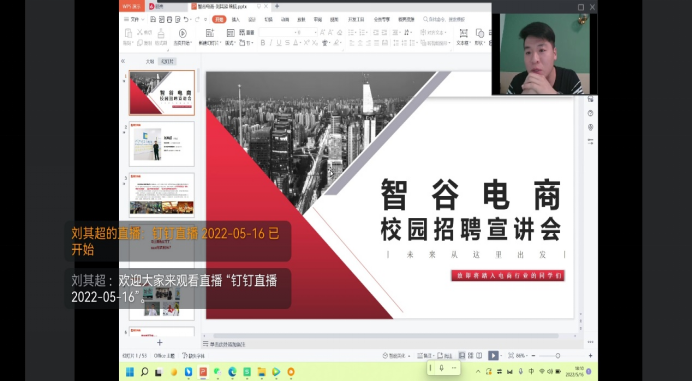Click the add slide plus button below thumbnails
The height and width of the screenshot is (381, 693).
160,343
